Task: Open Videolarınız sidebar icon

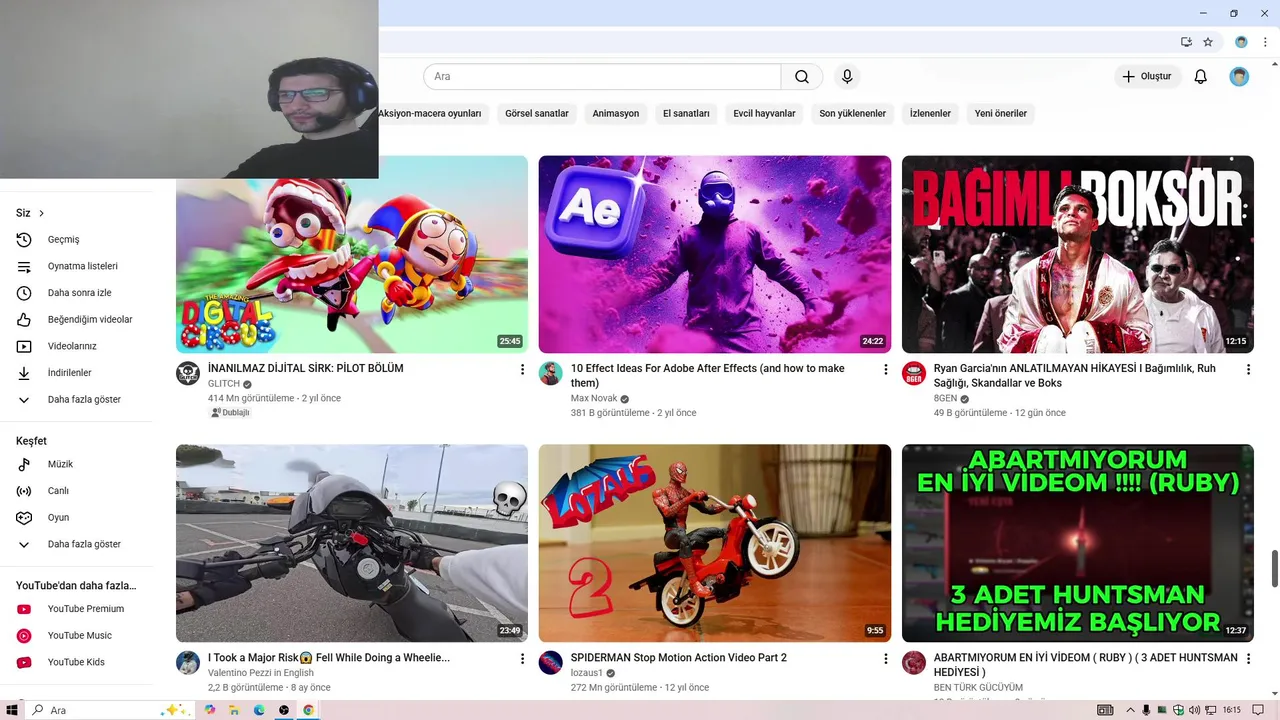Action: click(24, 346)
